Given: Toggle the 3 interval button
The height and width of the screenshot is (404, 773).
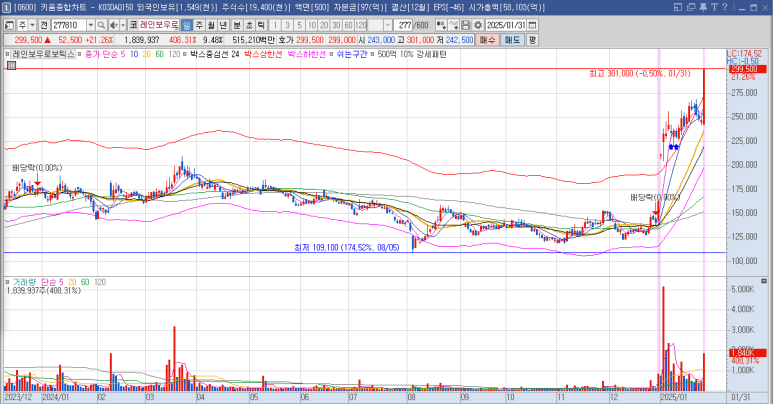Looking at the screenshot, I should point(287,25).
